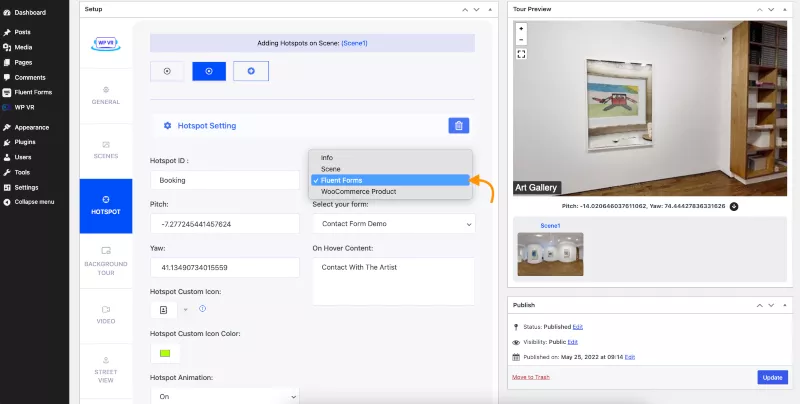The width and height of the screenshot is (800, 404).
Task: Zoom in on the tour preview
Action: [521, 29]
